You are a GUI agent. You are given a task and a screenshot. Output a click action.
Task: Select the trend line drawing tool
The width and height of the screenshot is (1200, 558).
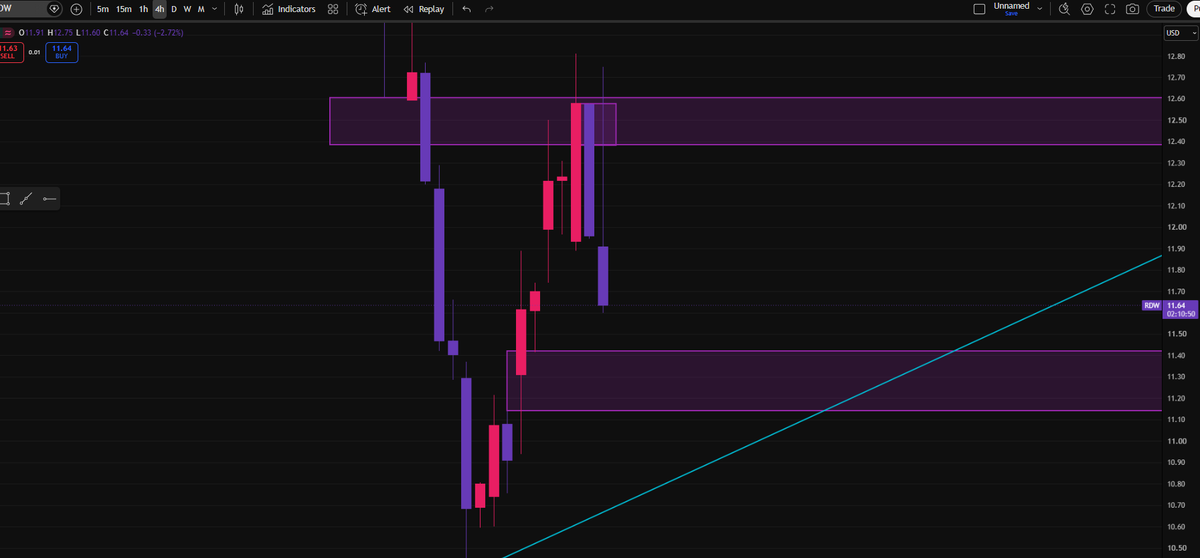28,199
